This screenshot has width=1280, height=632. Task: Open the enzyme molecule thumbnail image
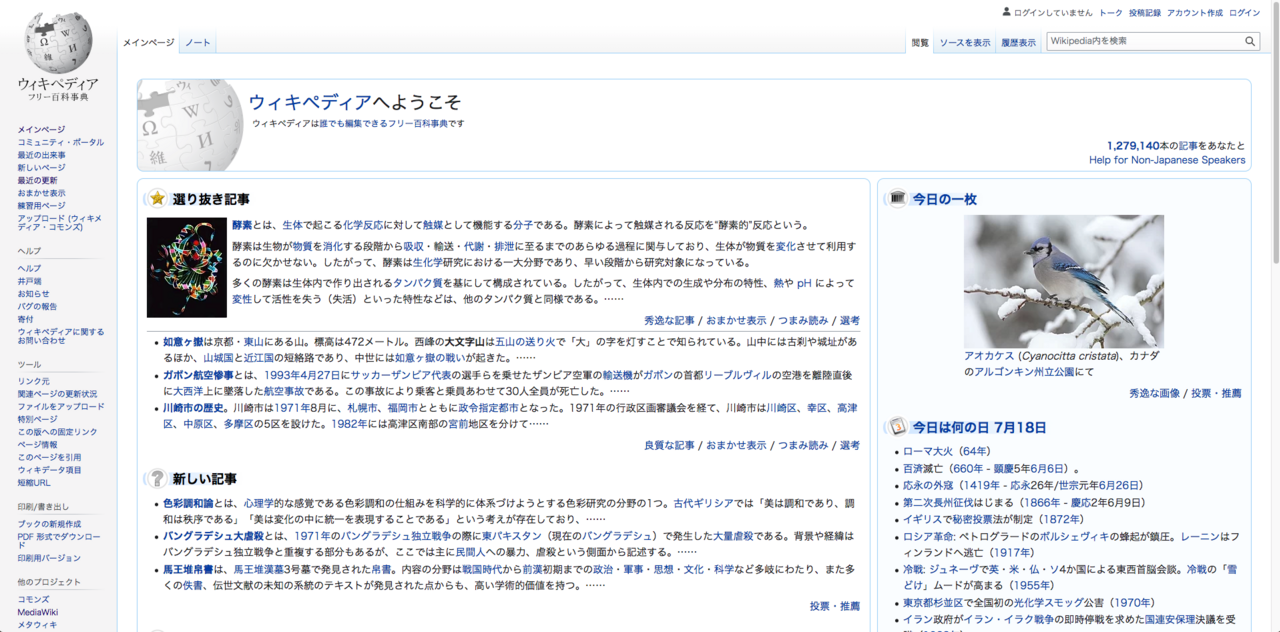(x=187, y=267)
